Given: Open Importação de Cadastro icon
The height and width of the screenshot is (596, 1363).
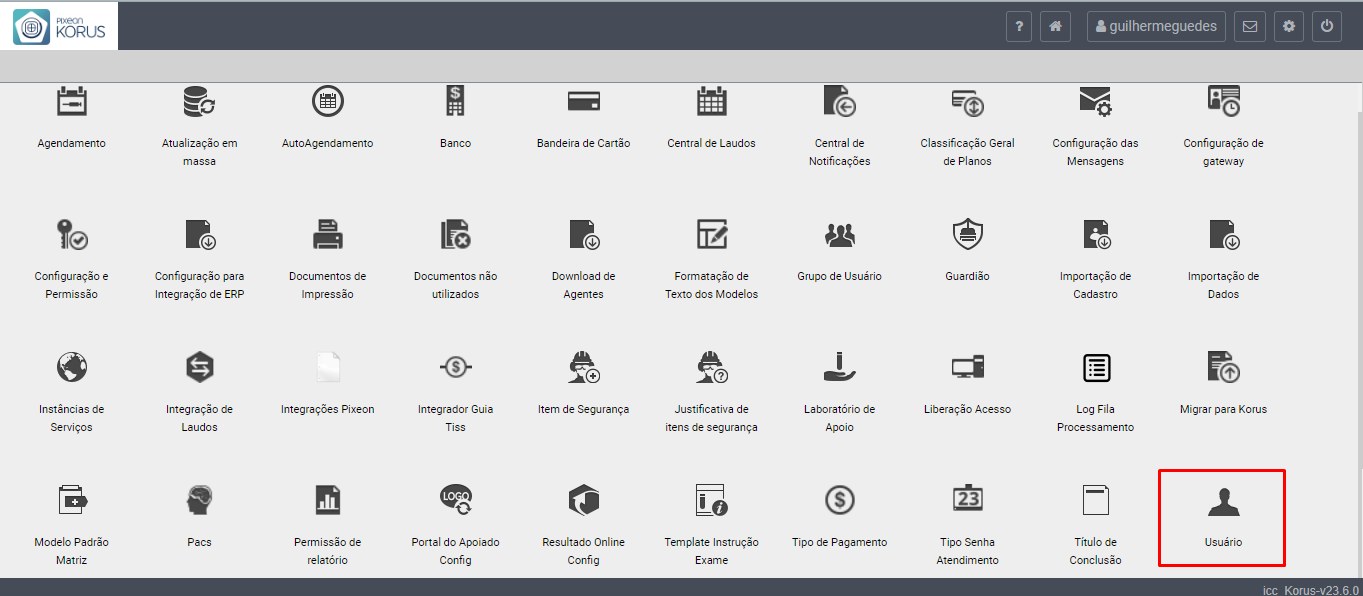Looking at the screenshot, I should tap(1095, 234).
